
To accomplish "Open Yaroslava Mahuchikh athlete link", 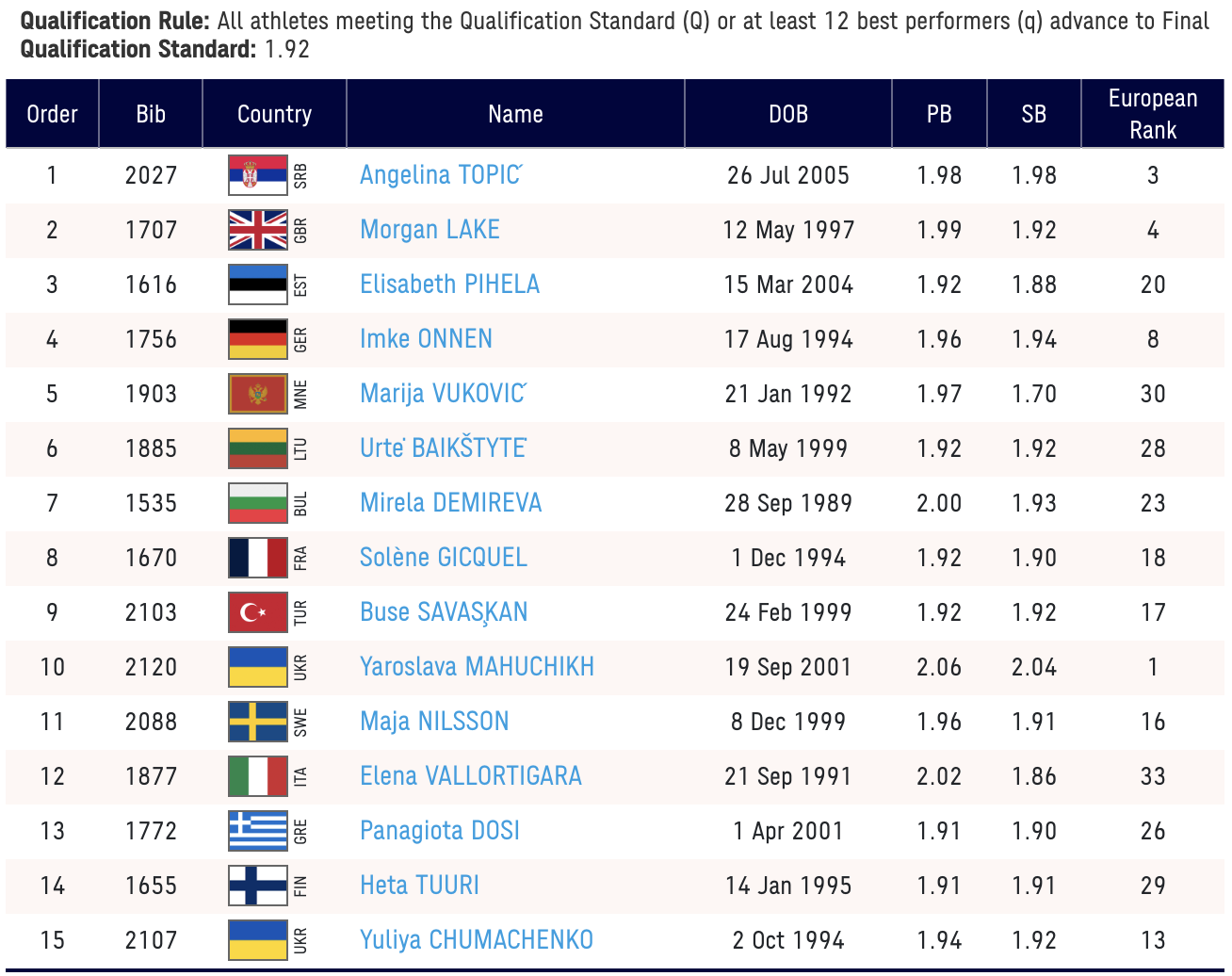I will pyautogui.click(x=477, y=667).
